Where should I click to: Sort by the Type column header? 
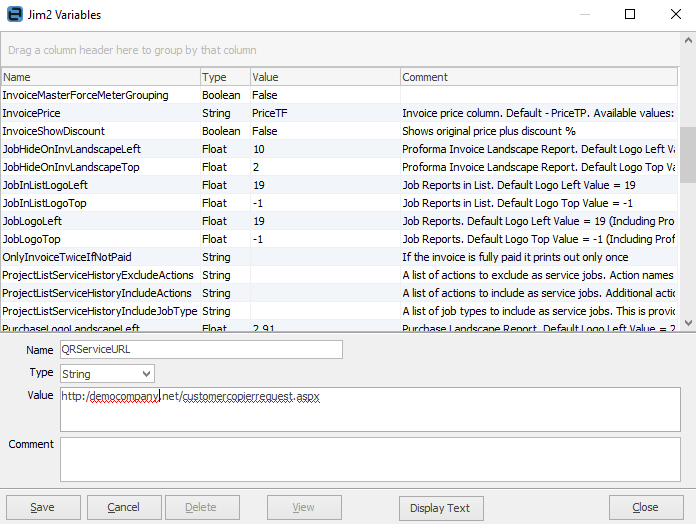coord(224,77)
